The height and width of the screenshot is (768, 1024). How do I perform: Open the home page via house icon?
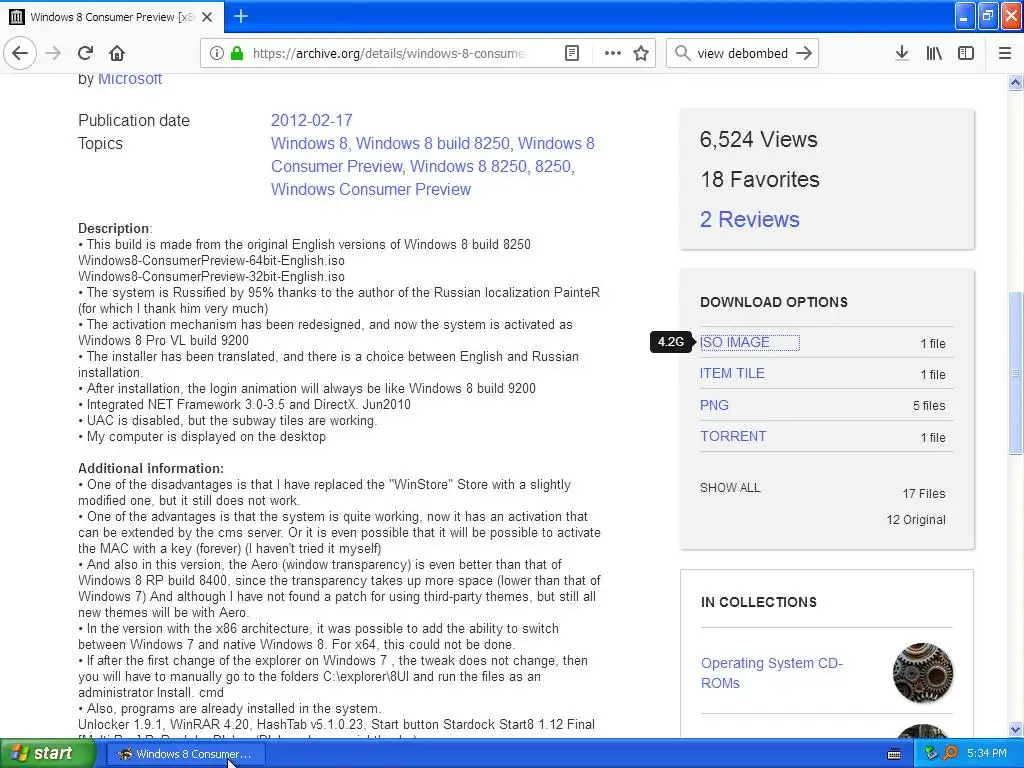[117, 53]
